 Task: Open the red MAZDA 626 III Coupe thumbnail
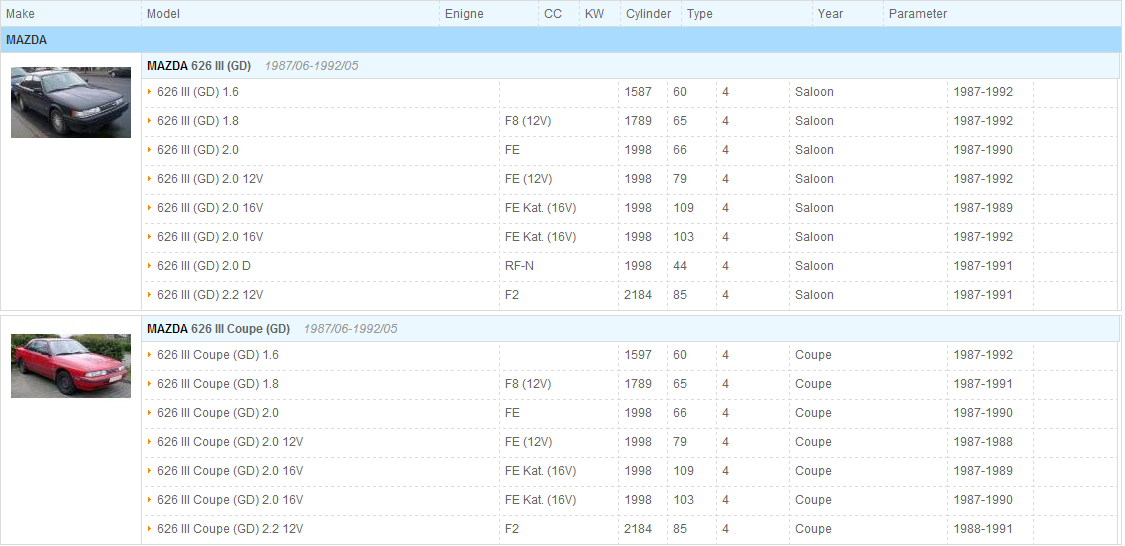(x=71, y=365)
